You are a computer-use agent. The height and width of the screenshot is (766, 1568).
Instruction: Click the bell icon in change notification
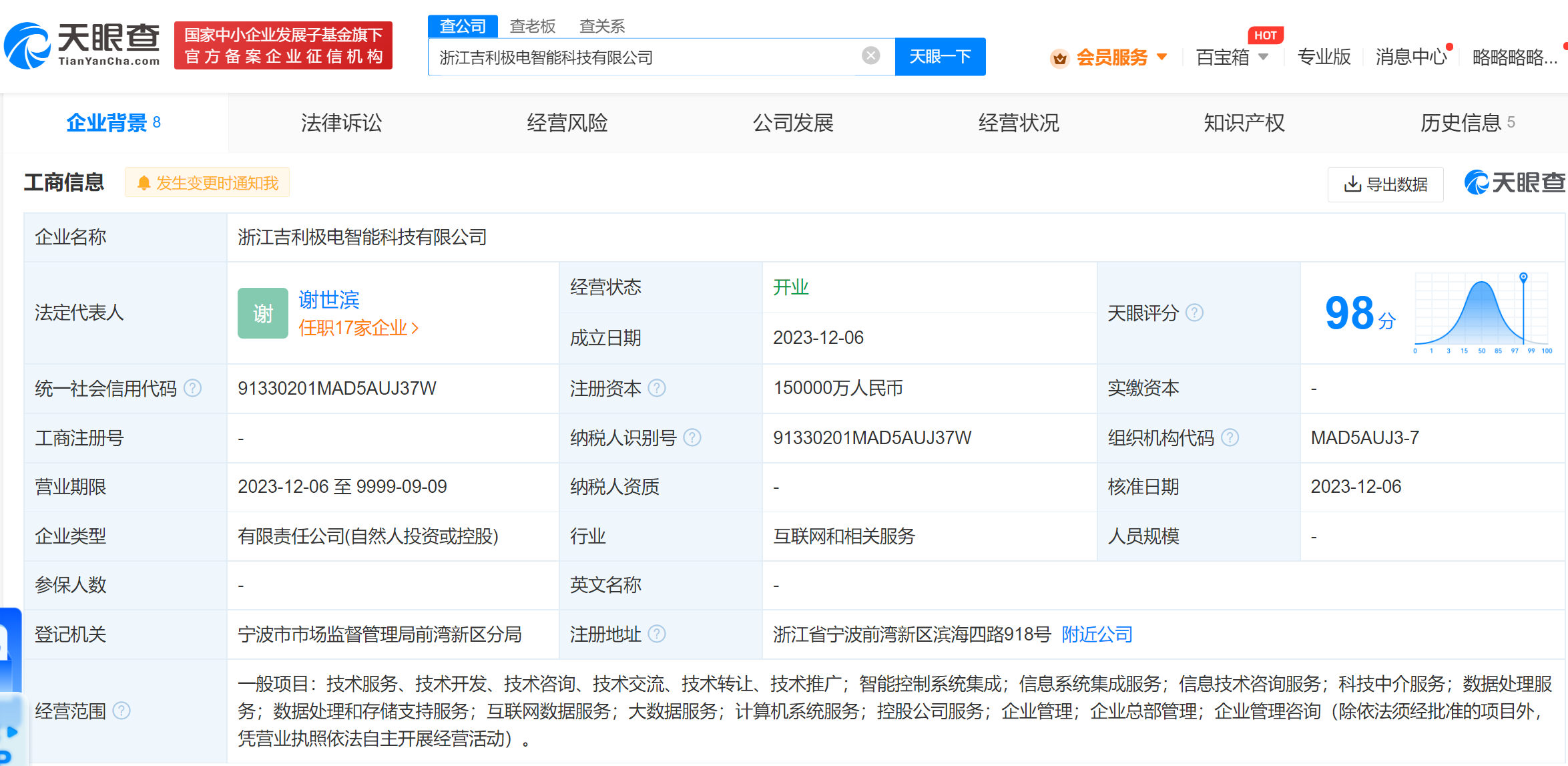[144, 183]
